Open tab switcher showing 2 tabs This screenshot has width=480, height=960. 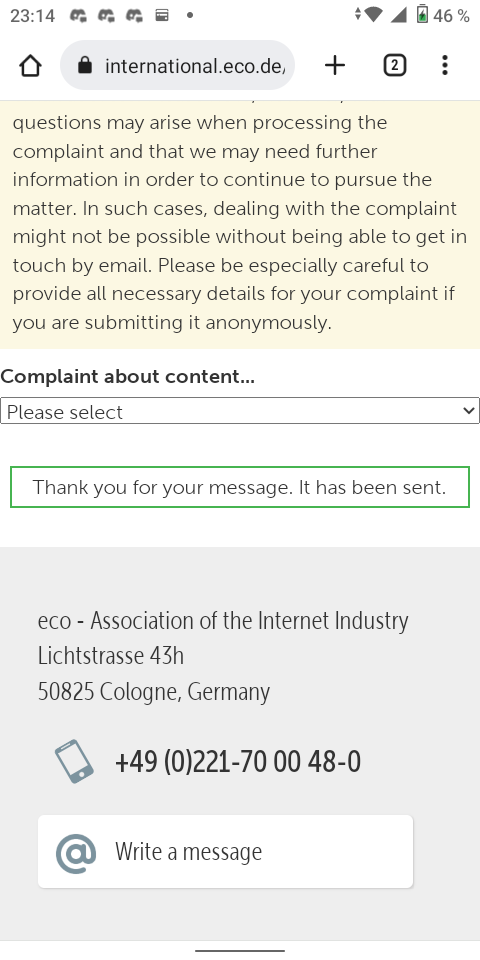(395, 66)
